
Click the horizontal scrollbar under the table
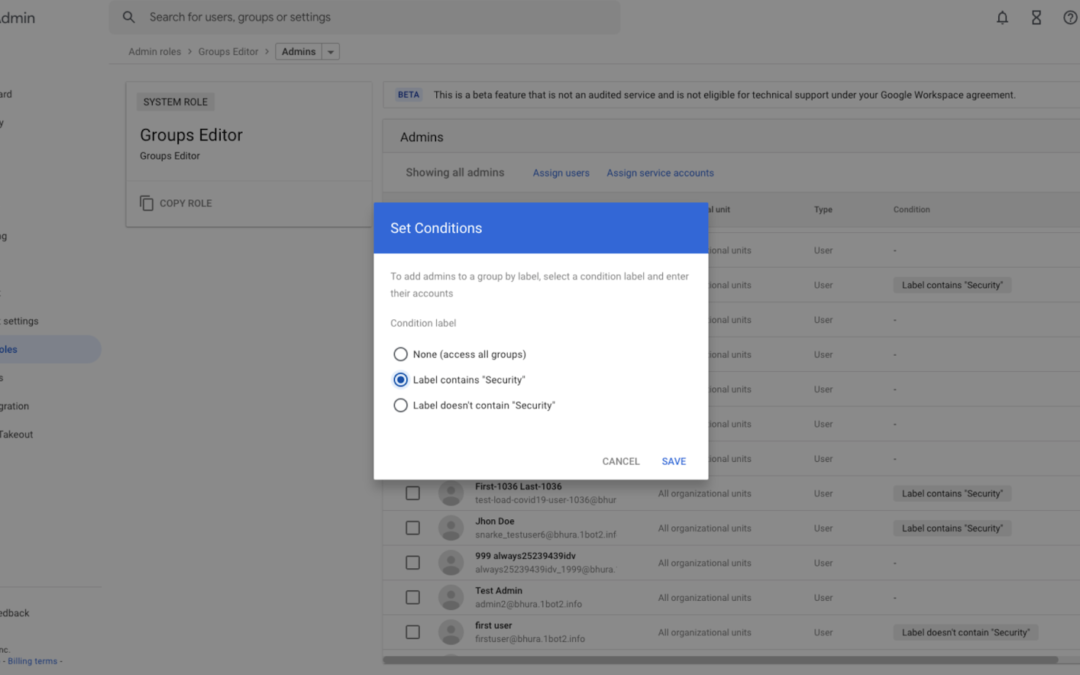pos(720,660)
